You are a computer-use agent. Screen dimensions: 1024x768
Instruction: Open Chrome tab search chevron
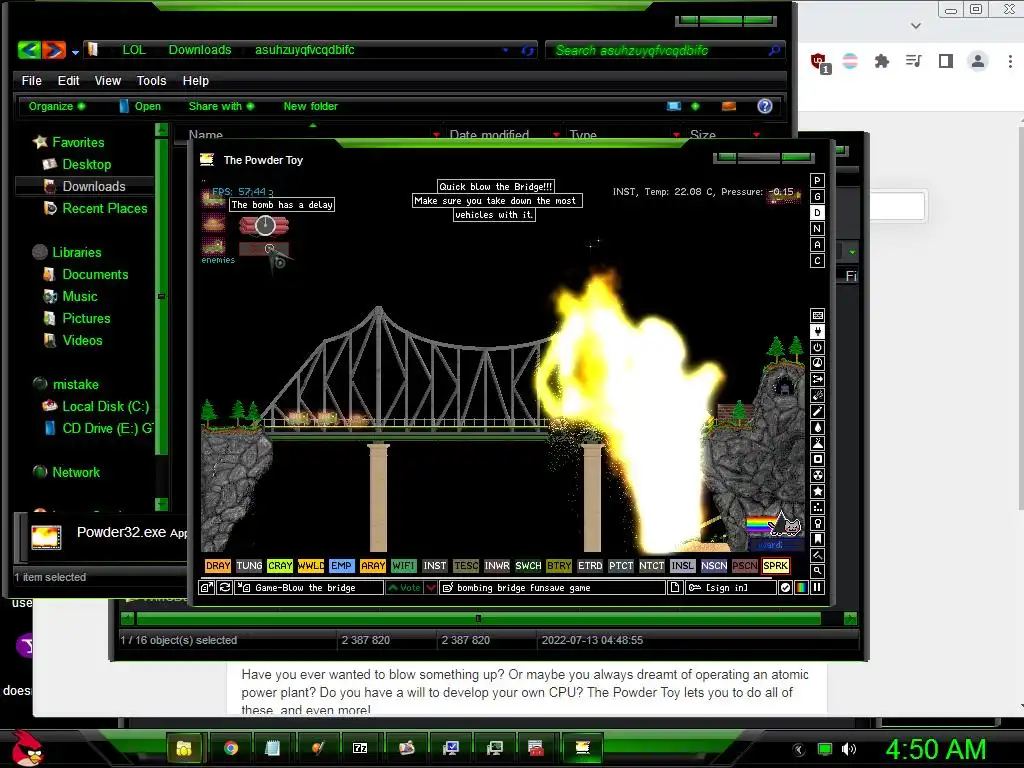(916, 25)
